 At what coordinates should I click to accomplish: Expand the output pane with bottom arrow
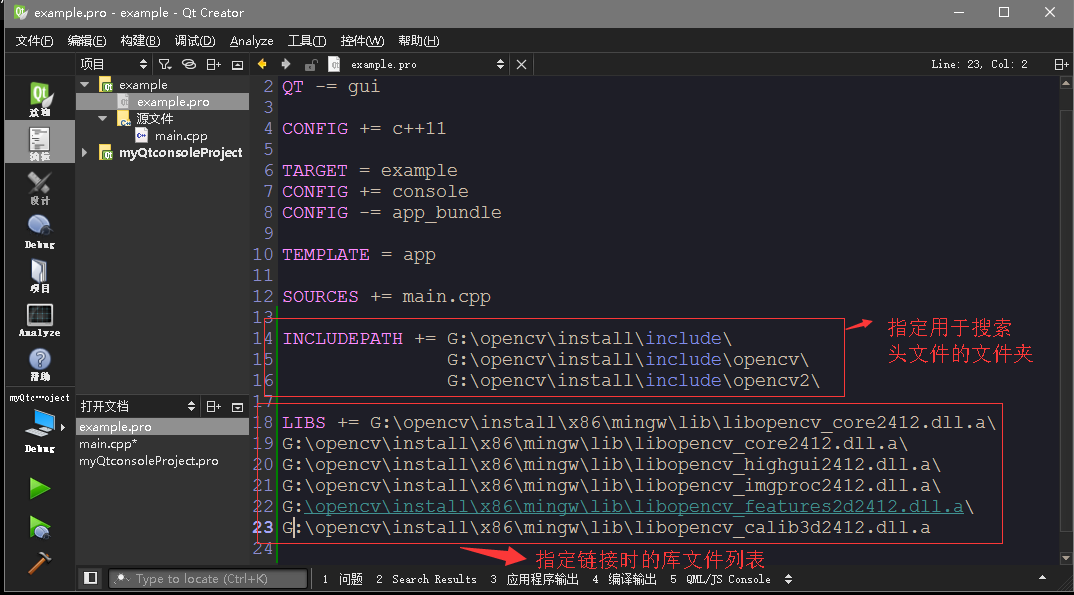[1042, 579]
